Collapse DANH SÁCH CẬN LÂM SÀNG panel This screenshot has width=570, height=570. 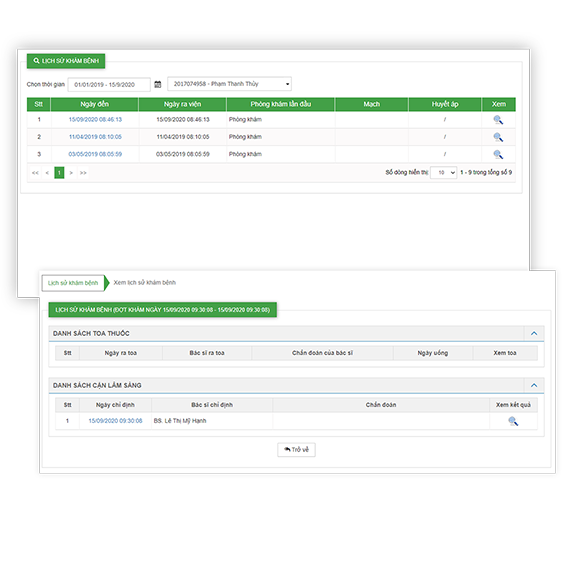click(534, 385)
